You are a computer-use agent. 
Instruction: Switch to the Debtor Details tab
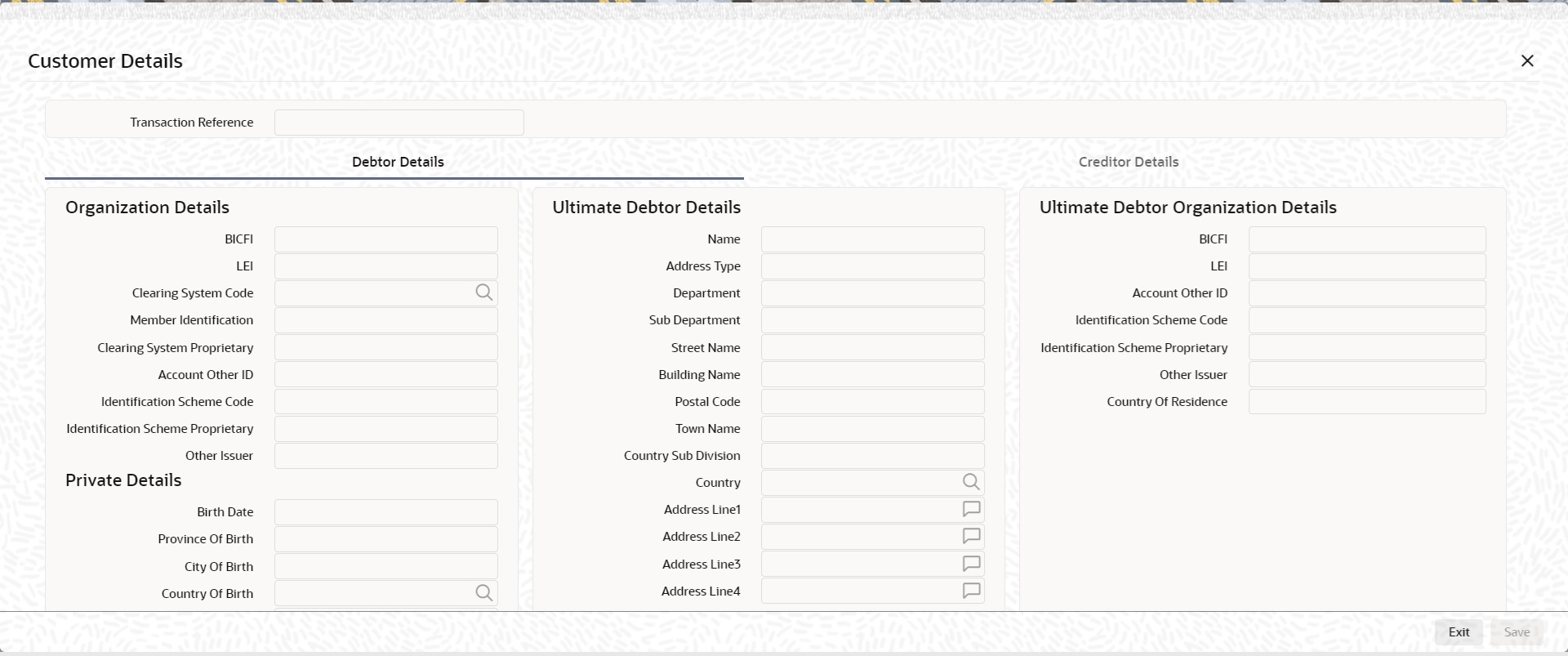398,162
